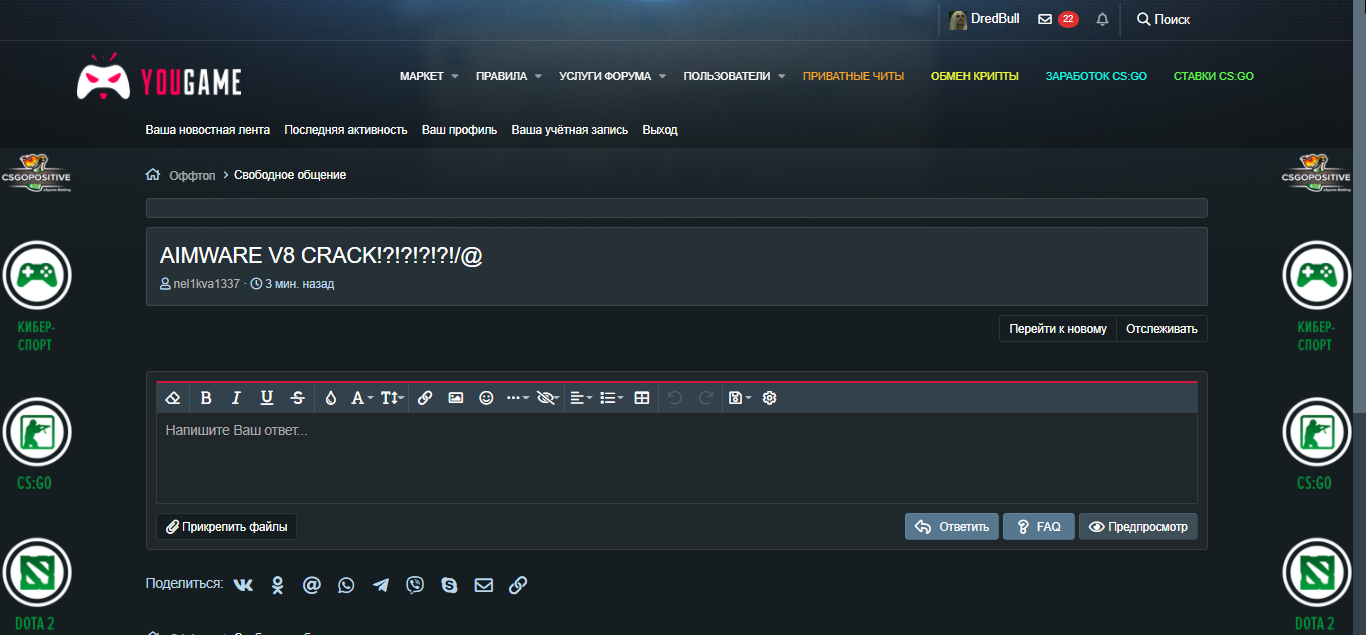Open the Поиск search
The height and width of the screenshot is (635, 1366).
point(1163,19)
